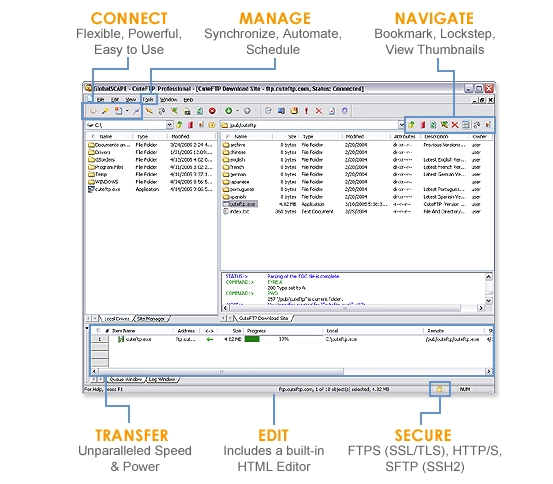
Task: Switch to the Log Window tab
Action: pyautogui.click(x=162, y=380)
